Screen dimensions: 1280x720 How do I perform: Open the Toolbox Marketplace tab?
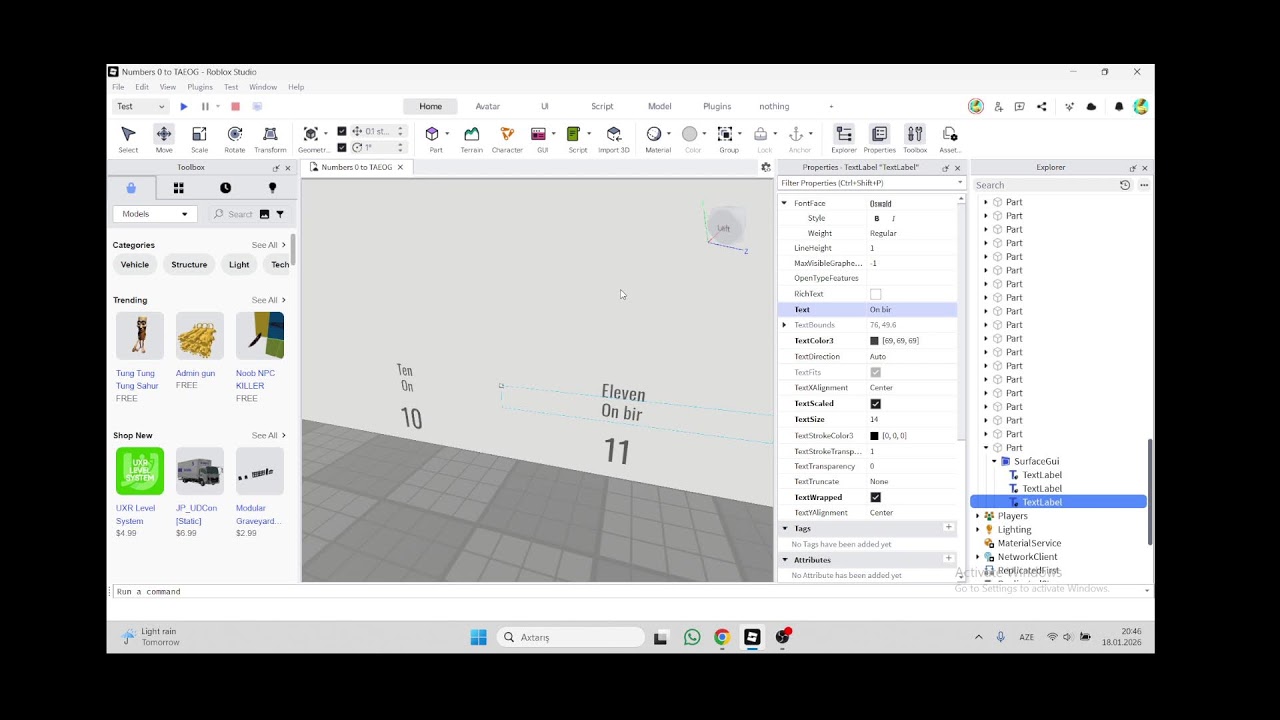(131, 188)
